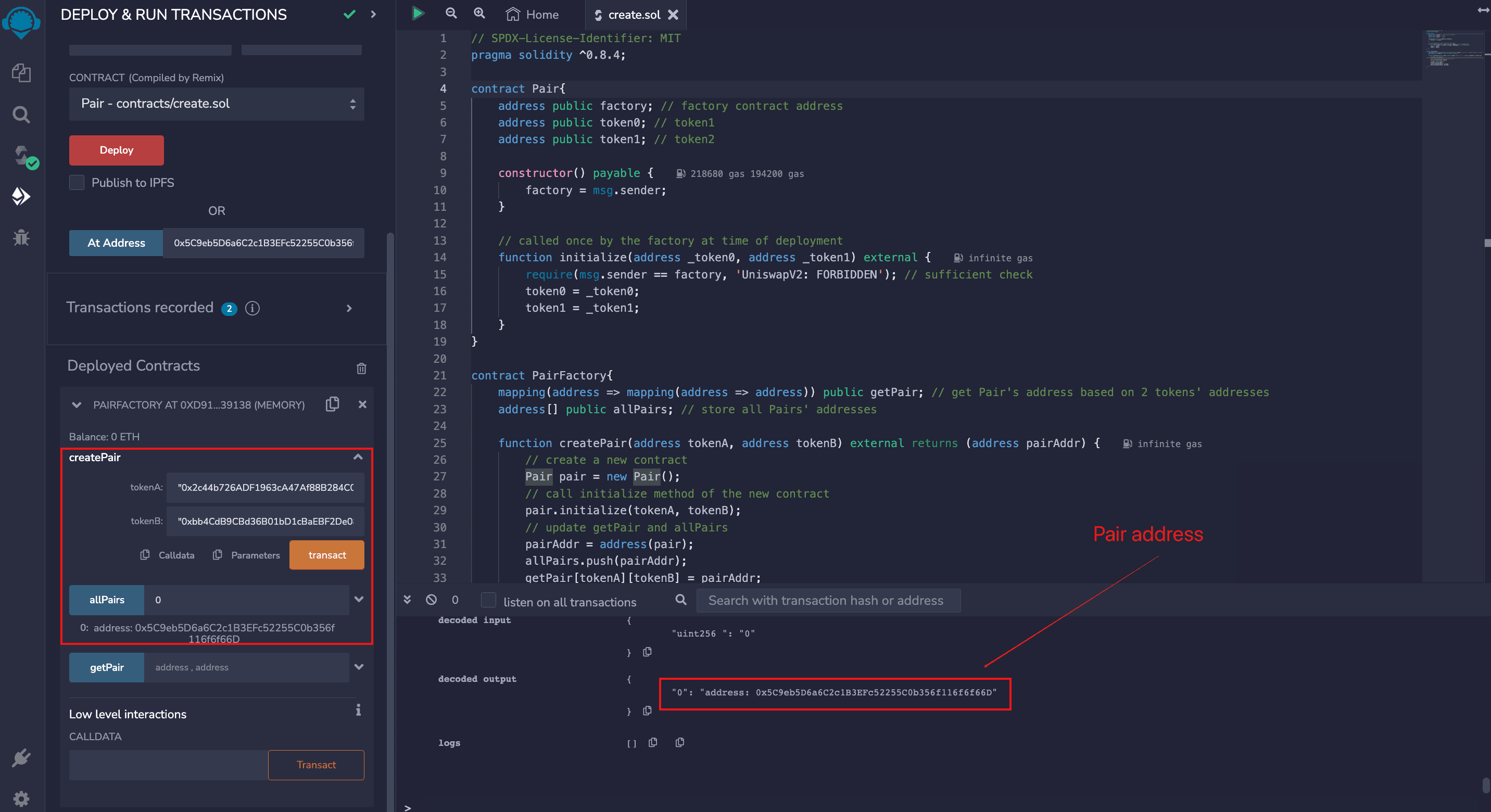Open the Search in files sidebar icon
This screenshot has height=812, width=1491.
point(21,115)
